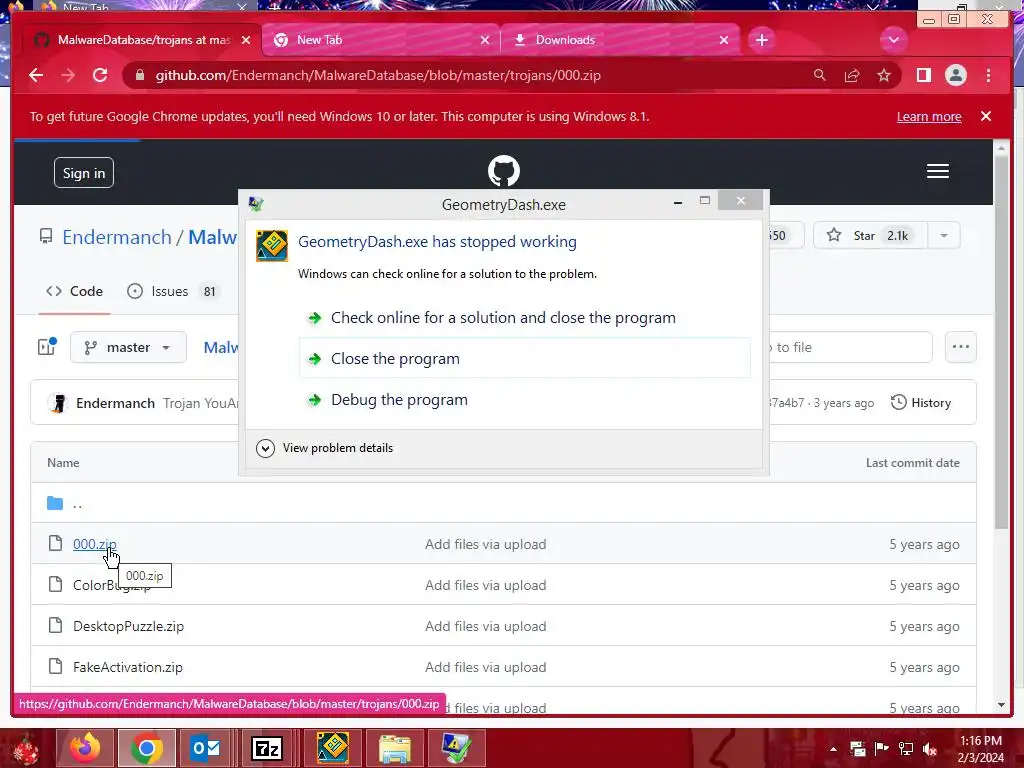This screenshot has height=768, width=1024.
Task: Click the network tray icon
Action: point(906,748)
